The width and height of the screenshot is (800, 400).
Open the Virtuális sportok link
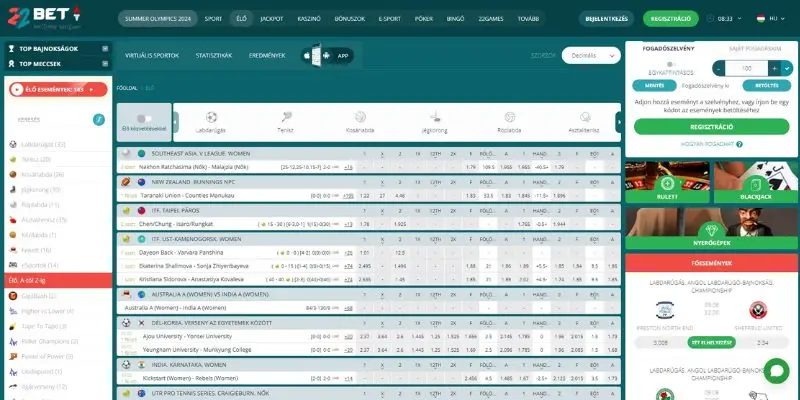pos(152,56)
